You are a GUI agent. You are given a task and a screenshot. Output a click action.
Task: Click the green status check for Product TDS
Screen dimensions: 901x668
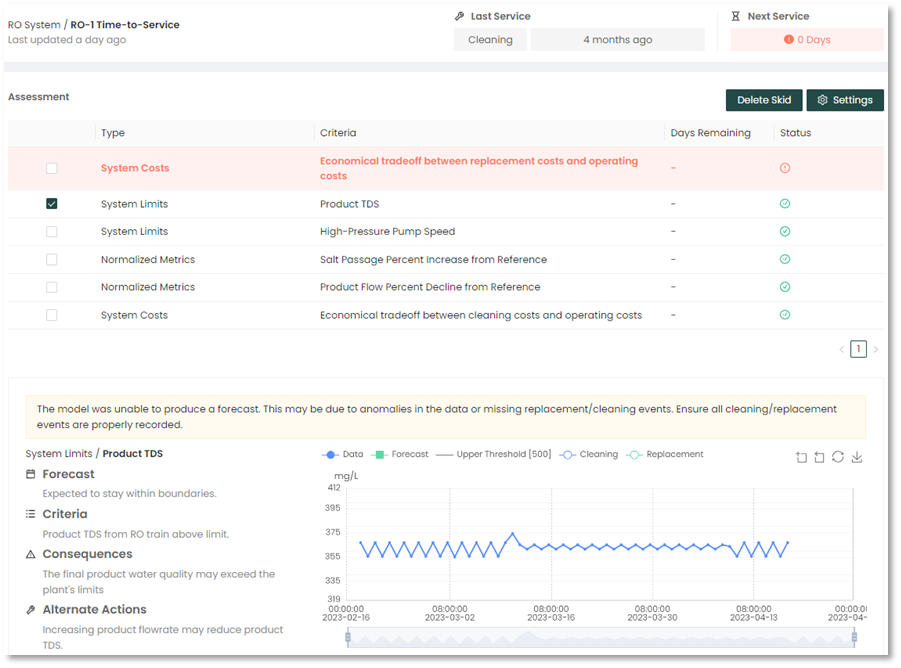coord(784,204)
